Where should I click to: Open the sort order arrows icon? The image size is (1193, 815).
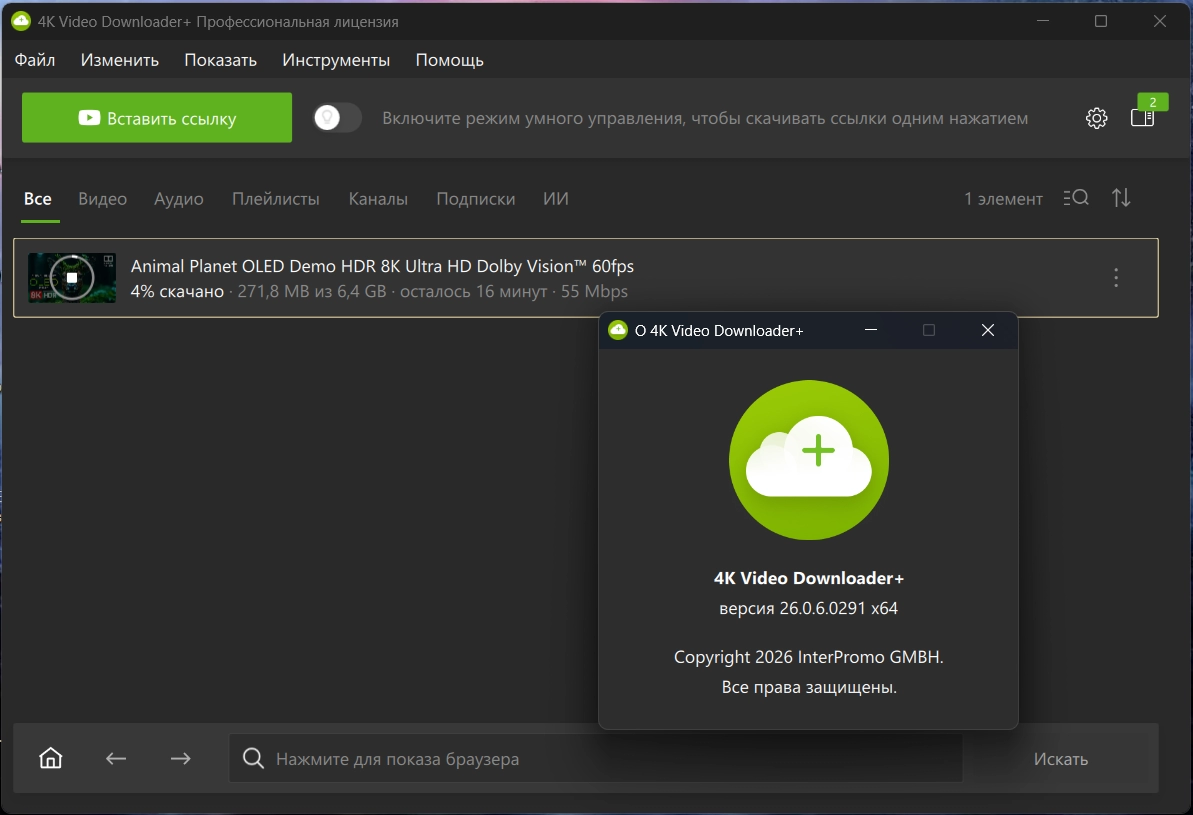(x=1121, y=198)
